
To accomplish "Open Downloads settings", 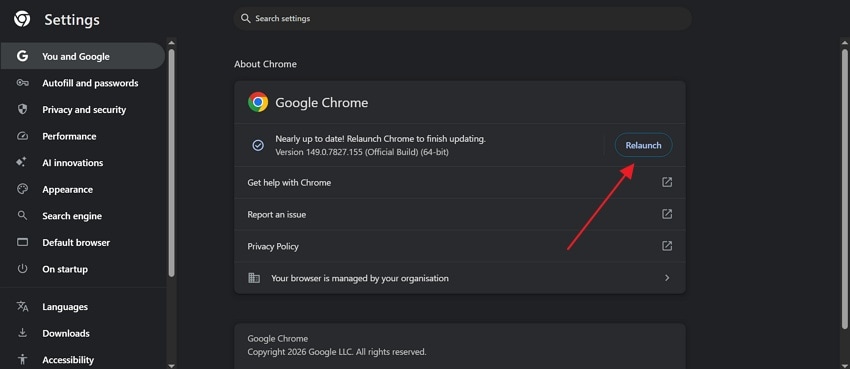I will coord(82,333).
